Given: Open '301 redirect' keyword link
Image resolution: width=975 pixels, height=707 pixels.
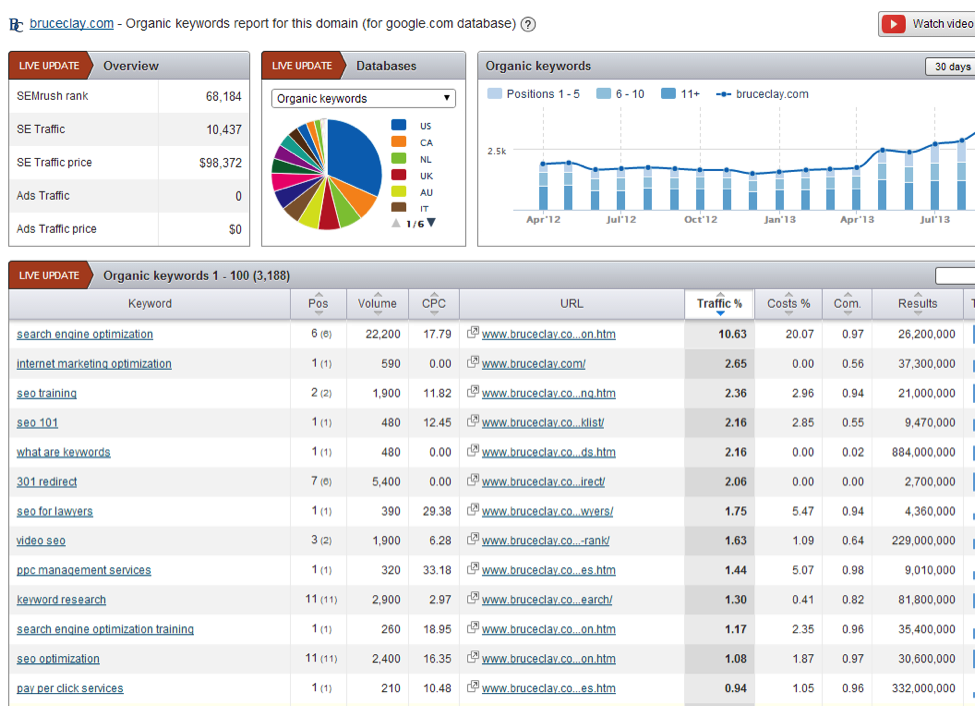Looking at the screenshot, I should tap(47, 482).
